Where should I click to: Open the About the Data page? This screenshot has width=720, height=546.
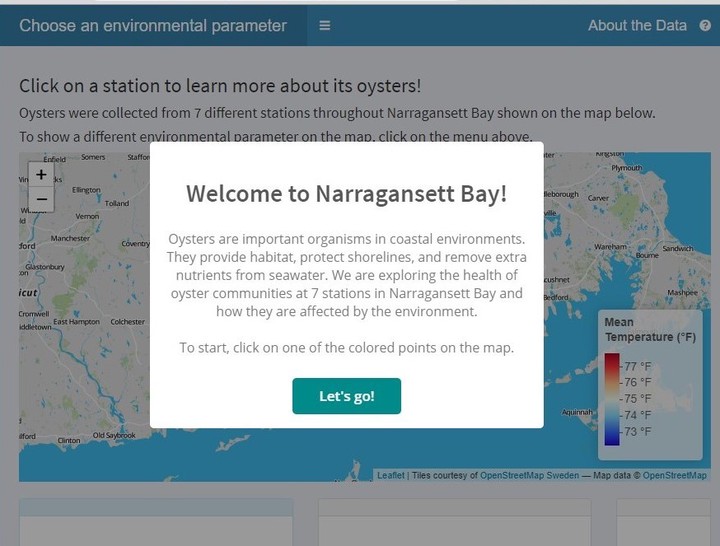click(637, 26)
